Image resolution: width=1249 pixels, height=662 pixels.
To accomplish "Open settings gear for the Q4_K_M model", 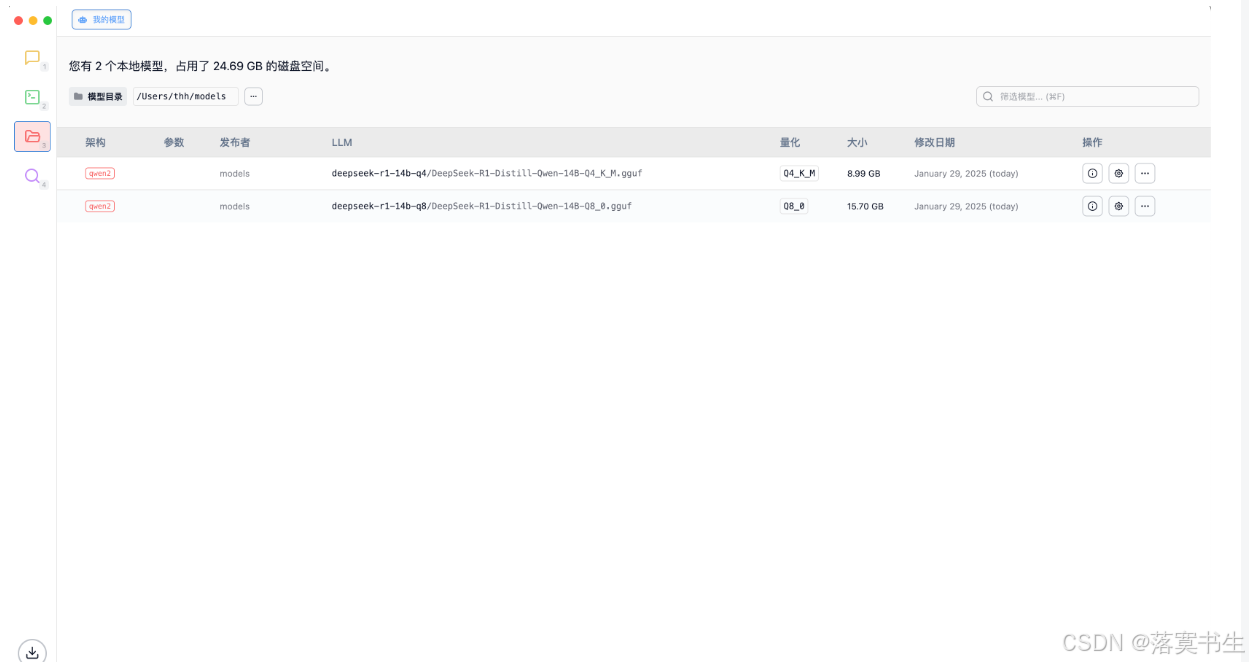I will (1119, 173).
